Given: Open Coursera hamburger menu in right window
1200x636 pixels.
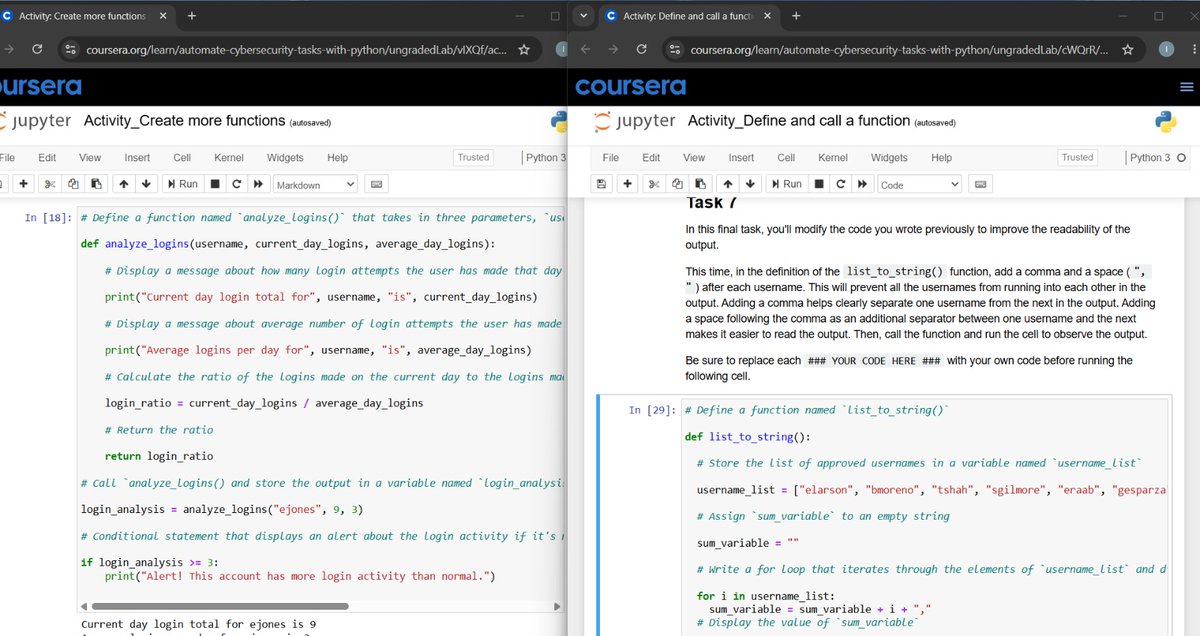Looking at the screenshot, I should 1187,87.
